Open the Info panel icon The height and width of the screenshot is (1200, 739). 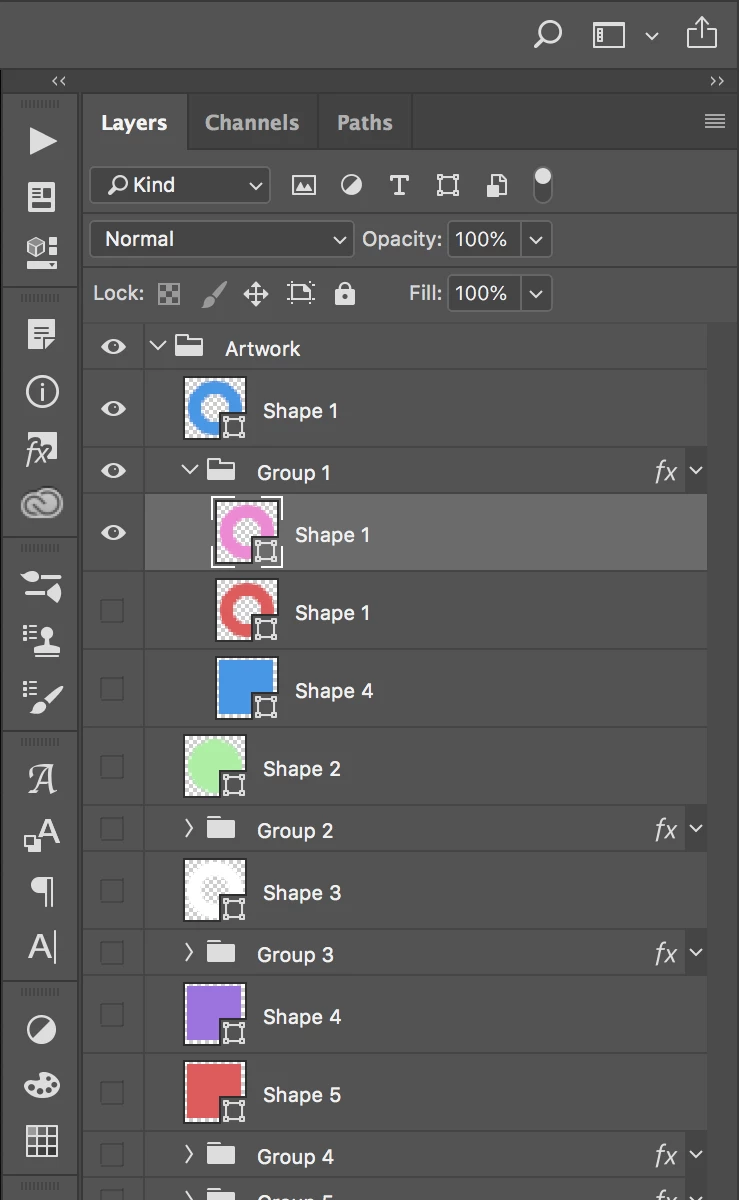42,392
